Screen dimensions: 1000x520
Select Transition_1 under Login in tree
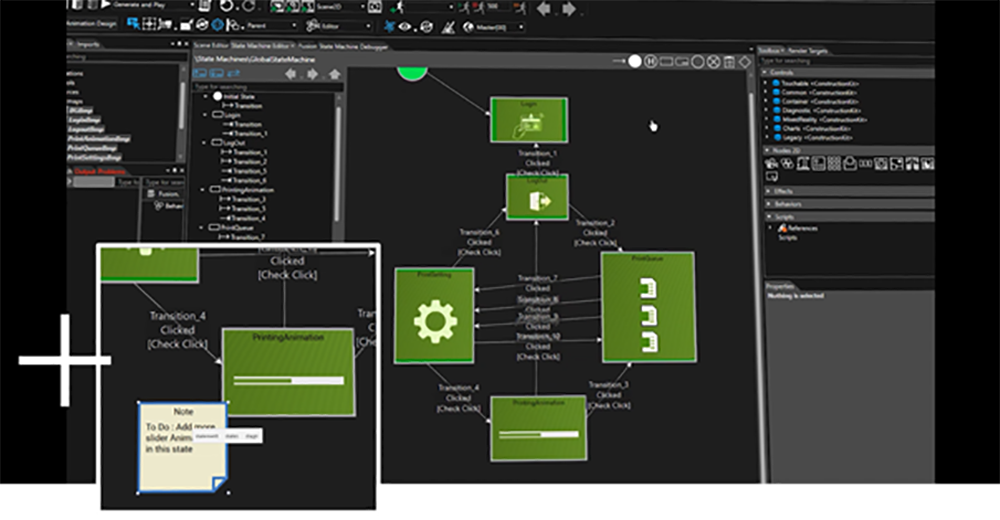click(x=250, y=134)
